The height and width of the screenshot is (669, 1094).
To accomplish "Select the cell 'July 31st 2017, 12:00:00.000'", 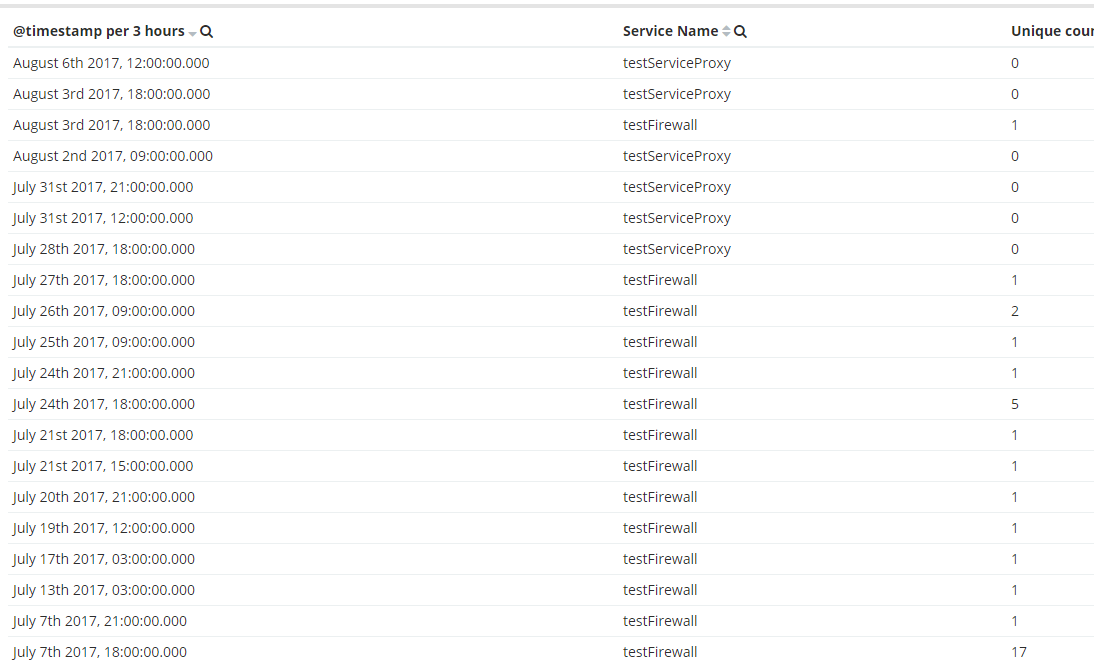I will (103, 218).
